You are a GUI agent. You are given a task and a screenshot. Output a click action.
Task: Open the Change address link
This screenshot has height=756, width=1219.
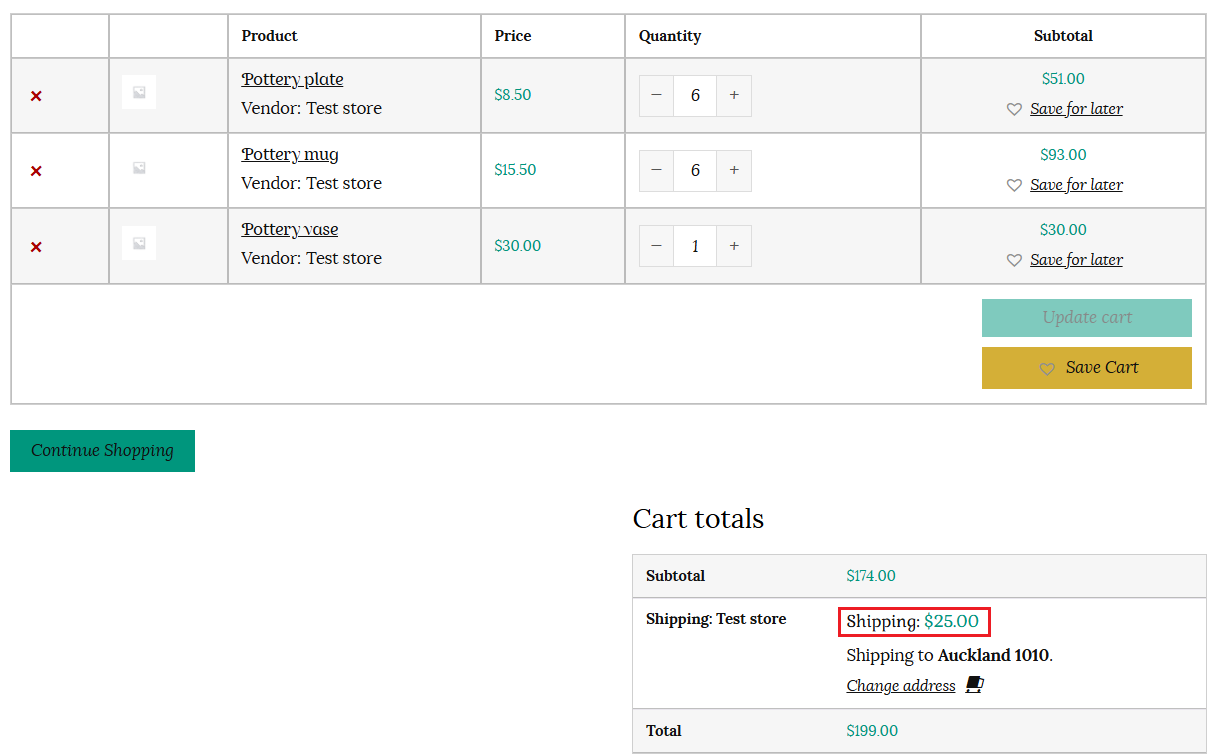point(901,686)
